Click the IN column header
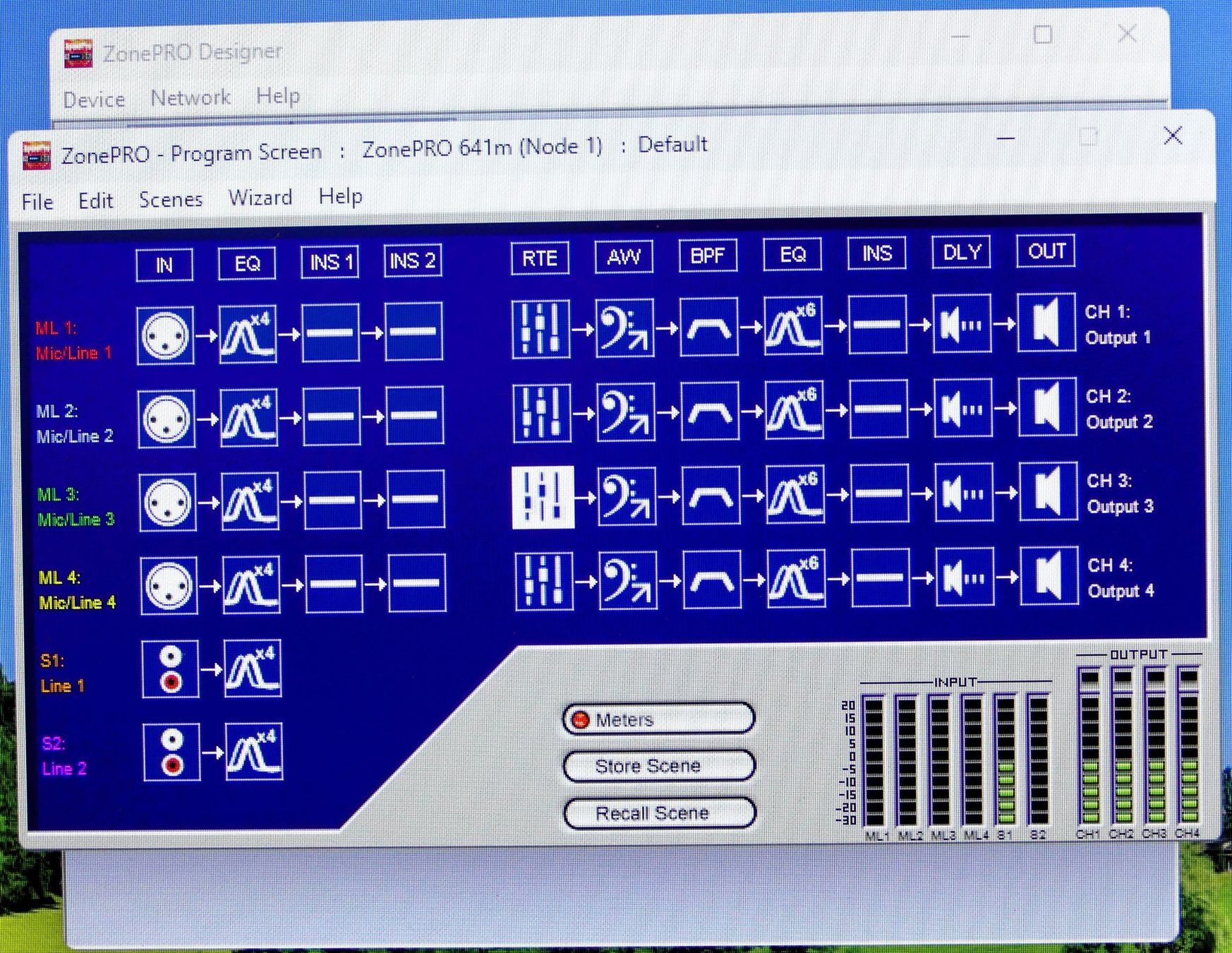The width and height of the screenshot is (1232, 953). click(164, 265)
